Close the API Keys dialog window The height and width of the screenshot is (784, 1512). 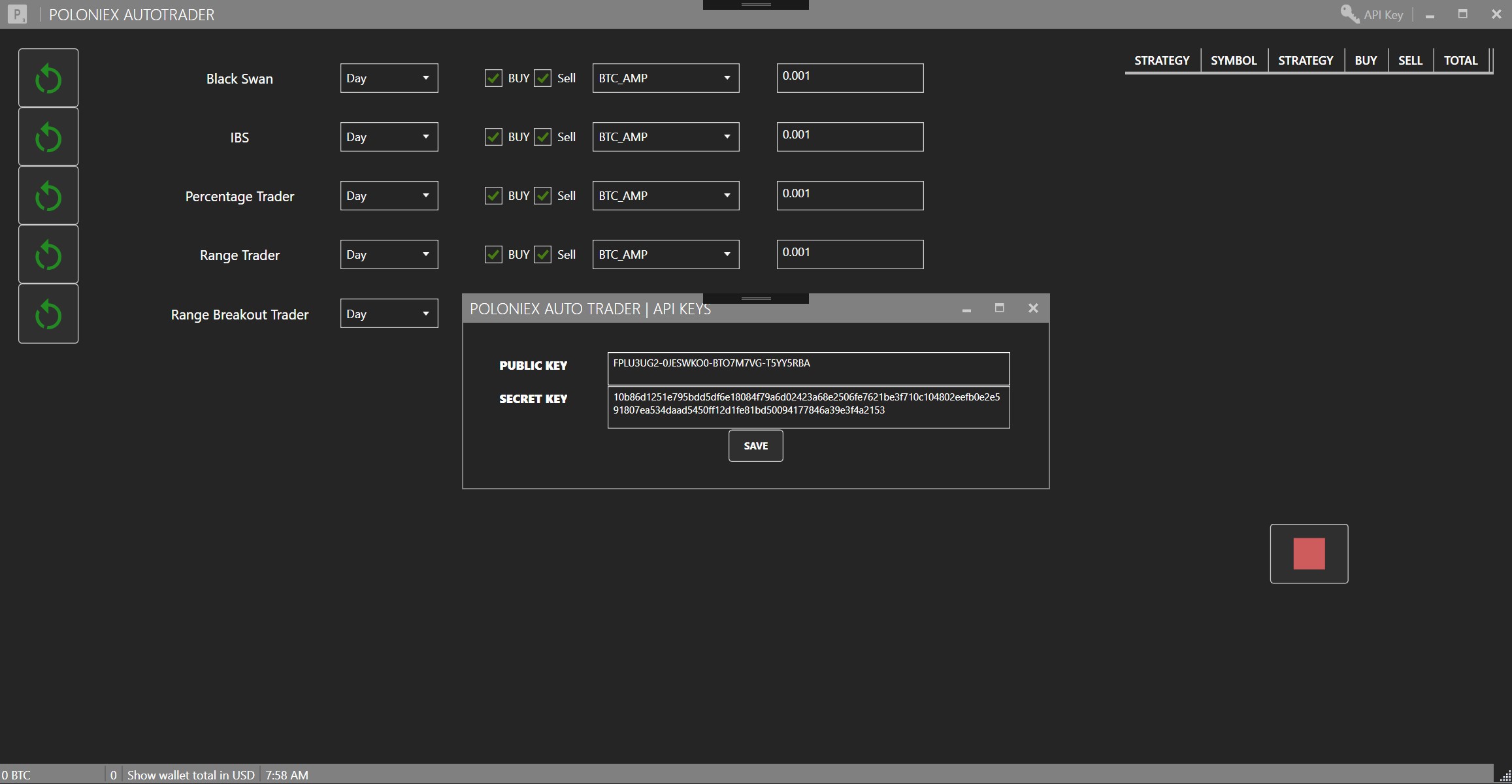[1033, 308]
